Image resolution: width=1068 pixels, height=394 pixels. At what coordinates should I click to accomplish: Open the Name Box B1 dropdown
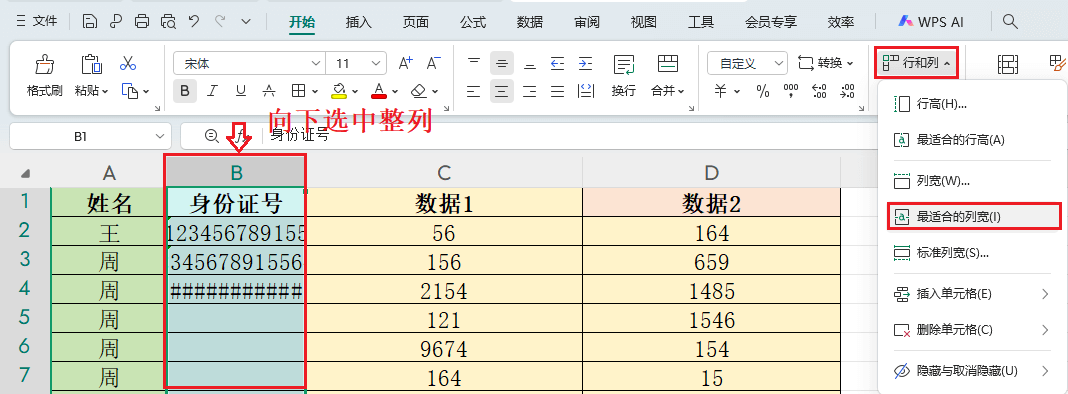point(160,136)
